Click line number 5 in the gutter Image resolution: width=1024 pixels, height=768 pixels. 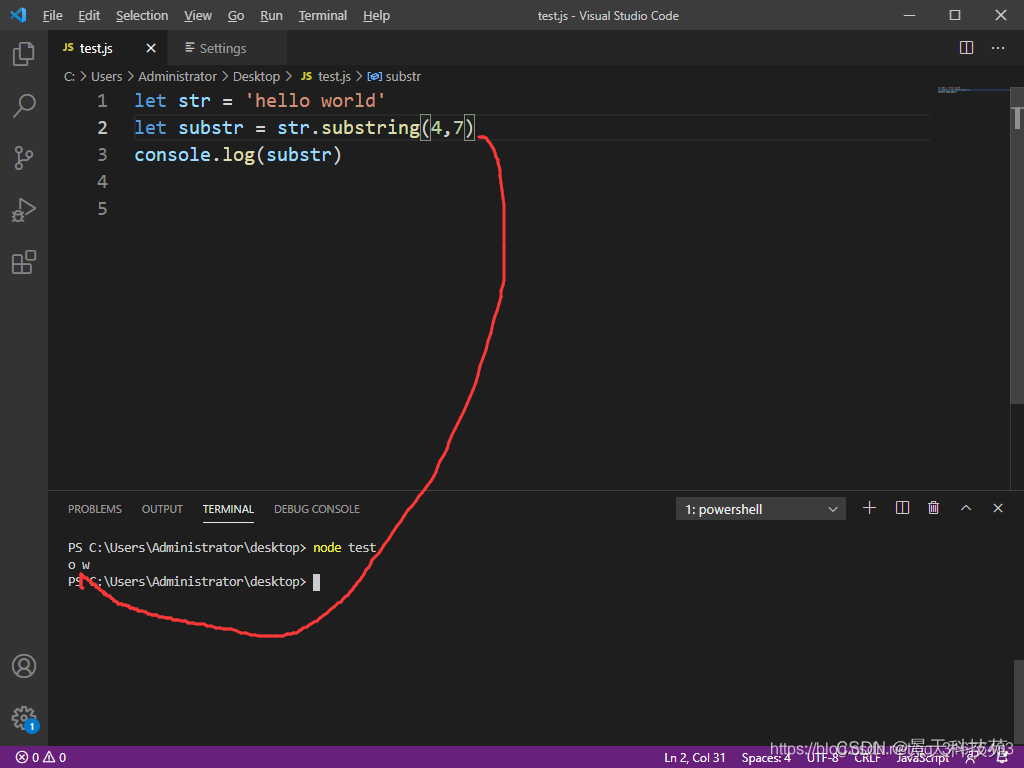pyautogui.click(x=103, y=208)
